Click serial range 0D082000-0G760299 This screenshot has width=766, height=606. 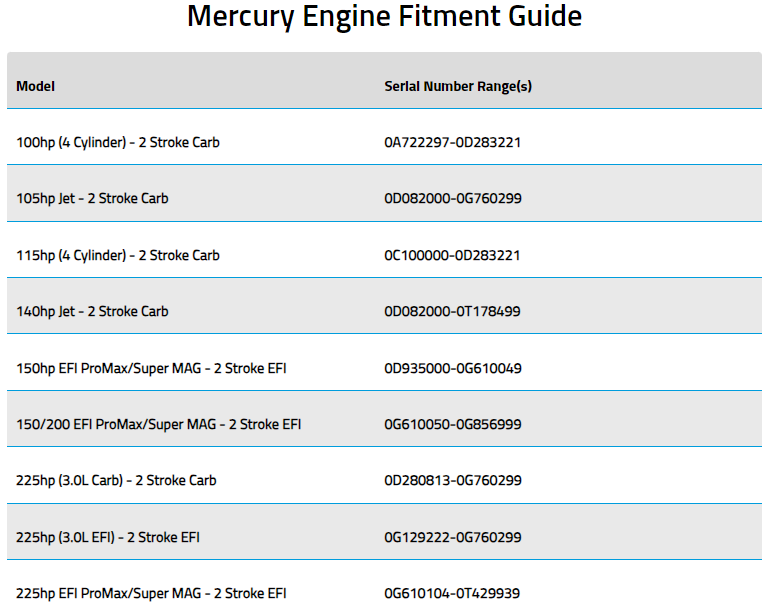point(453,198)
